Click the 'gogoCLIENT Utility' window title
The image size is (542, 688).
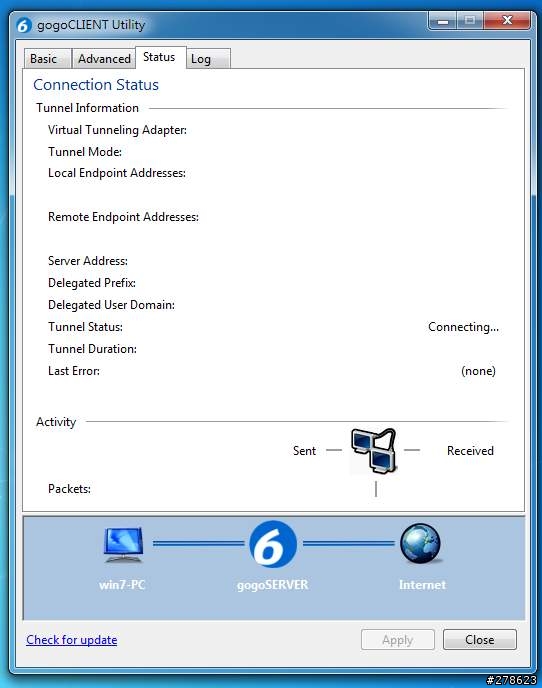91,25
